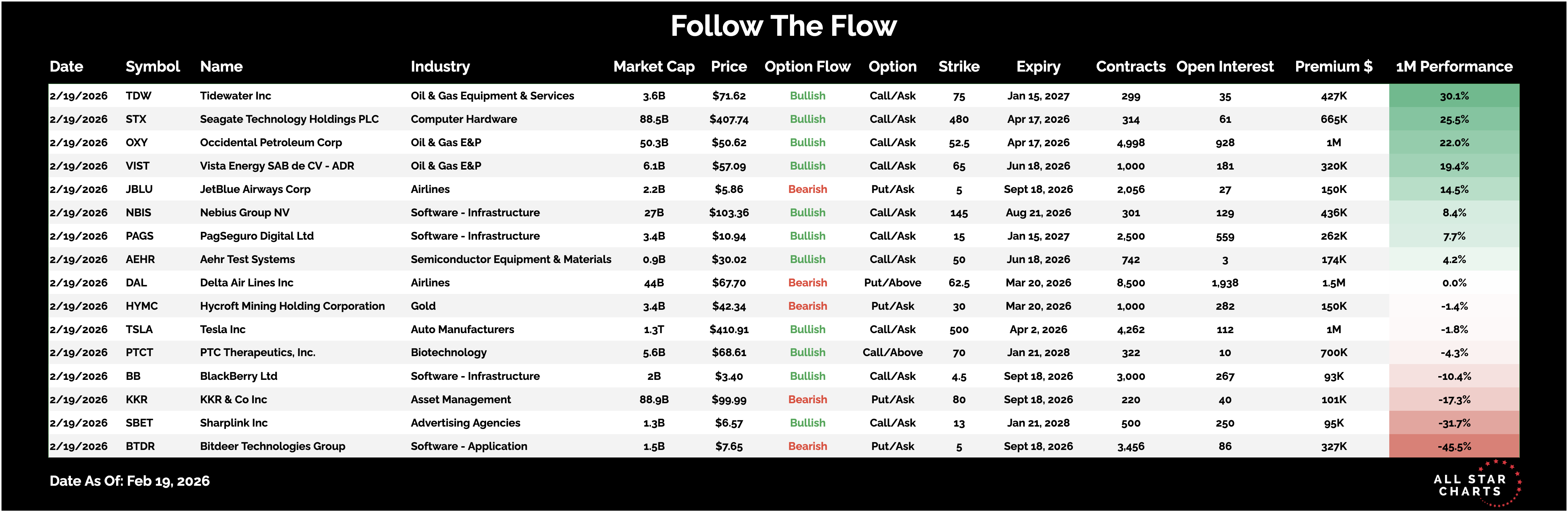This screenshot has width=1568, height=511.
Task: Click the Option Flow column header
Action: point(807,67)
